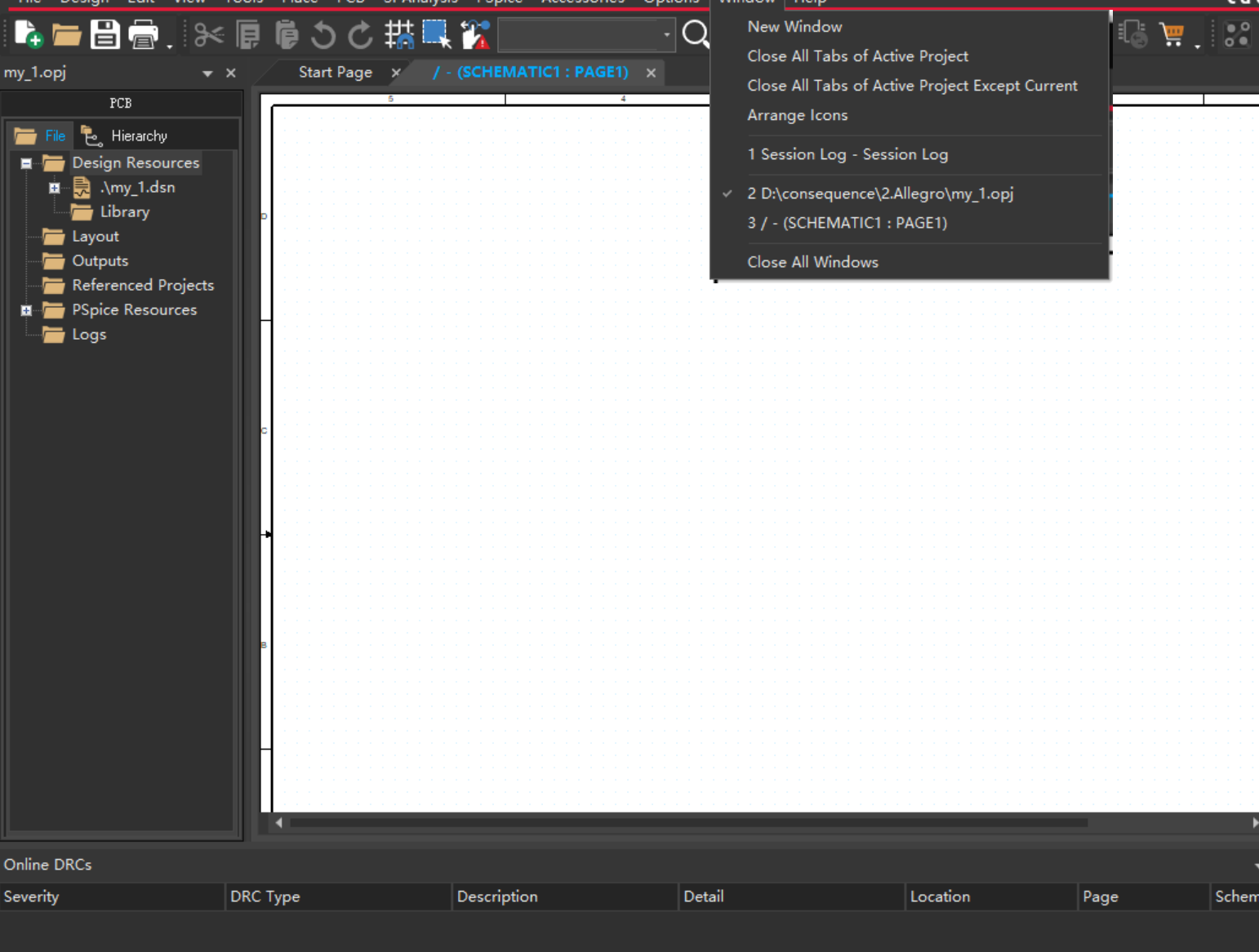Screen dimensions: 1259x952
Task: Switch to the Hierarchy tab in project panel
Action: point(127,136)
